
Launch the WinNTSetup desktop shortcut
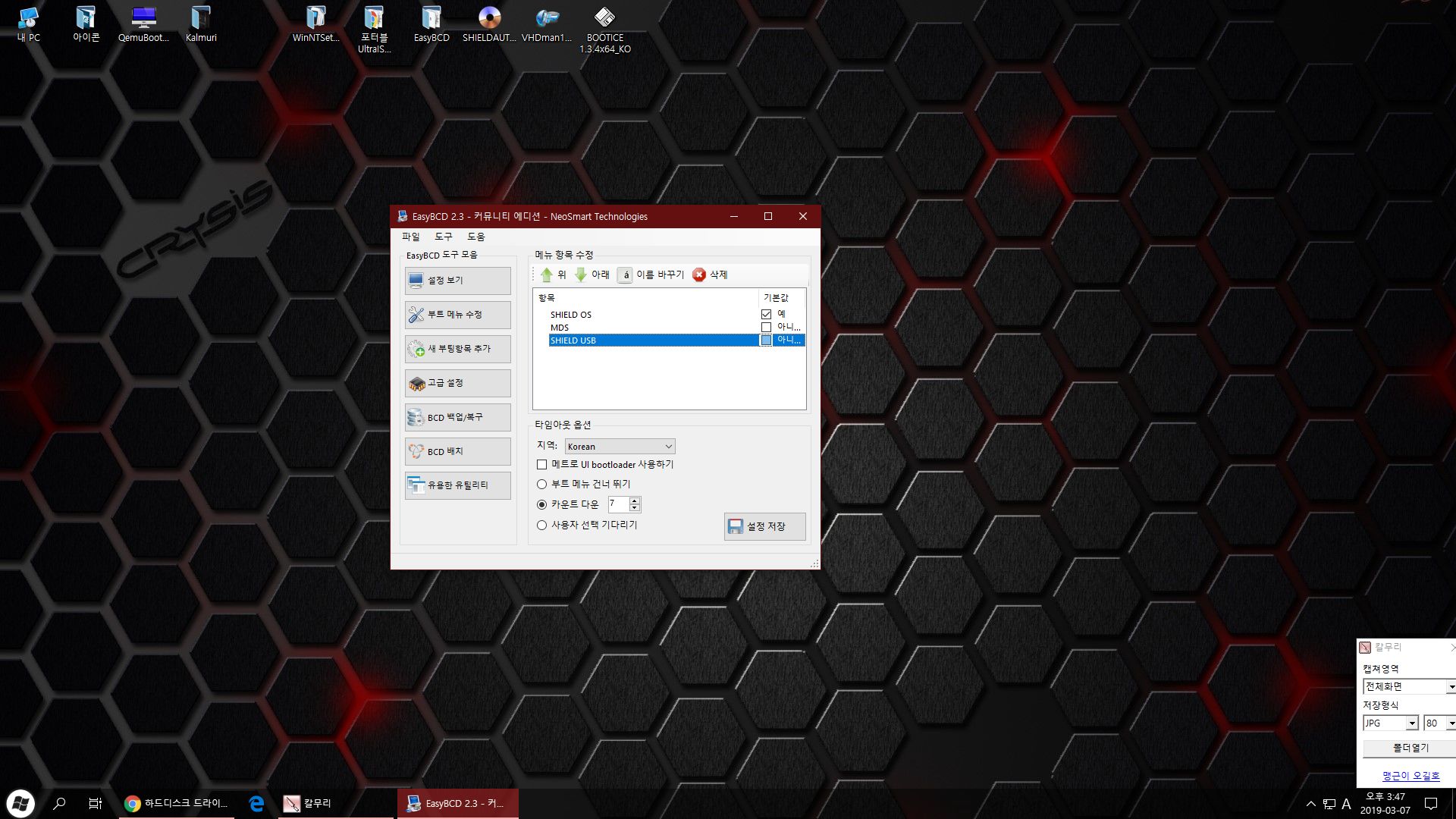(316, 24)
